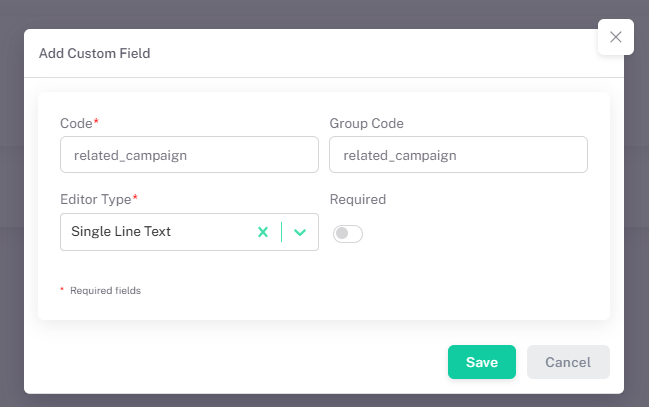Click the Code field label
The width and height of the screenshot is (649, 407).
click(76, 123)
